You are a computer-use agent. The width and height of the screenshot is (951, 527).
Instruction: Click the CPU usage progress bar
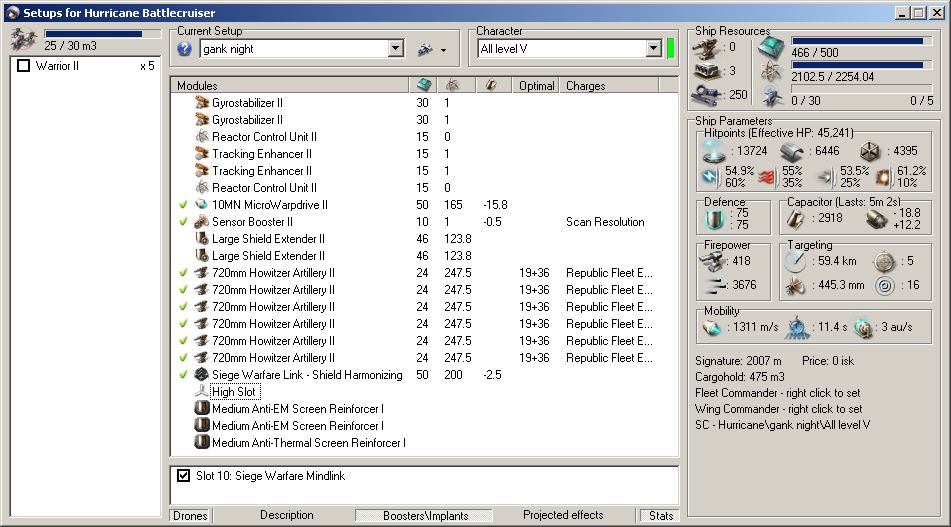[x=861, y=41]
